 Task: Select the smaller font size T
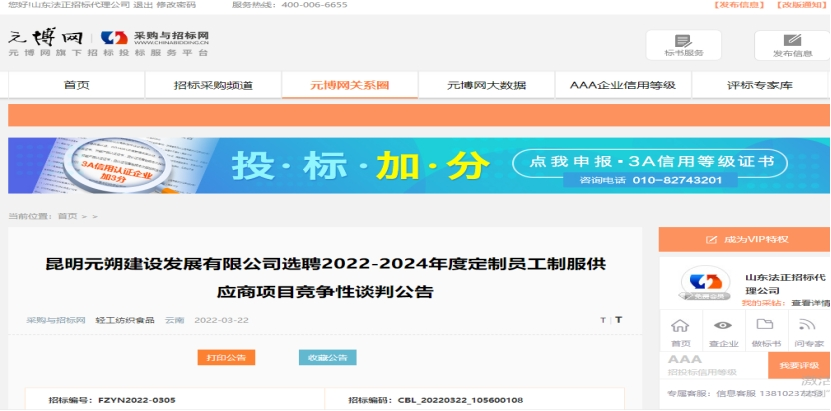602,320
